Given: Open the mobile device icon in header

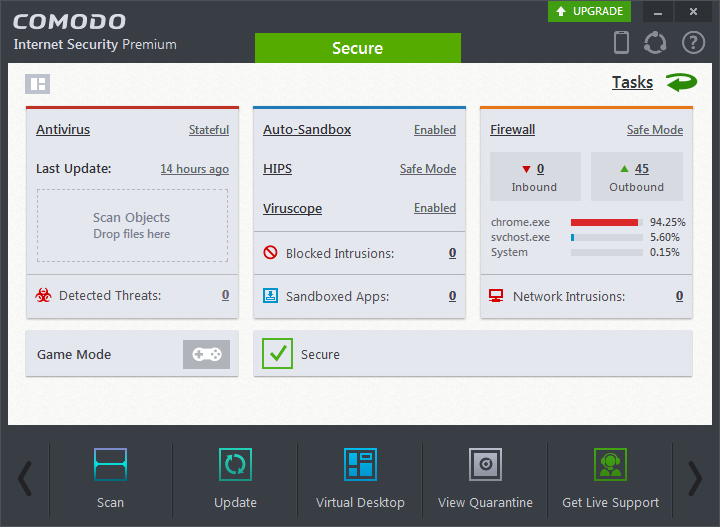Looking at the screenshot, I should click(621, 43).
